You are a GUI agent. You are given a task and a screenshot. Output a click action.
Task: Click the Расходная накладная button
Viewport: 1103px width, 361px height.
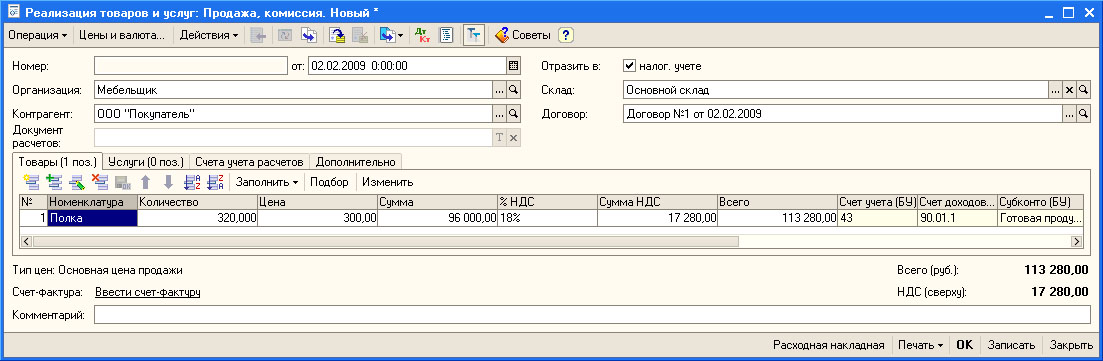[829, 345]
